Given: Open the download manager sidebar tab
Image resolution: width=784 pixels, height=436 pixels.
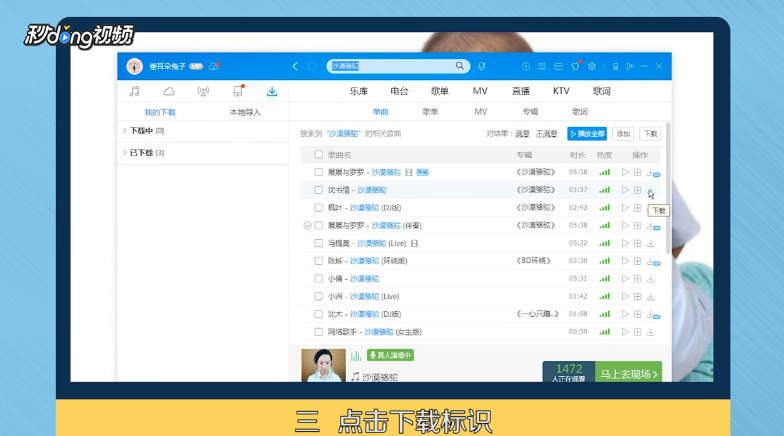Looking at the screenshot, I should coord(272,91).
